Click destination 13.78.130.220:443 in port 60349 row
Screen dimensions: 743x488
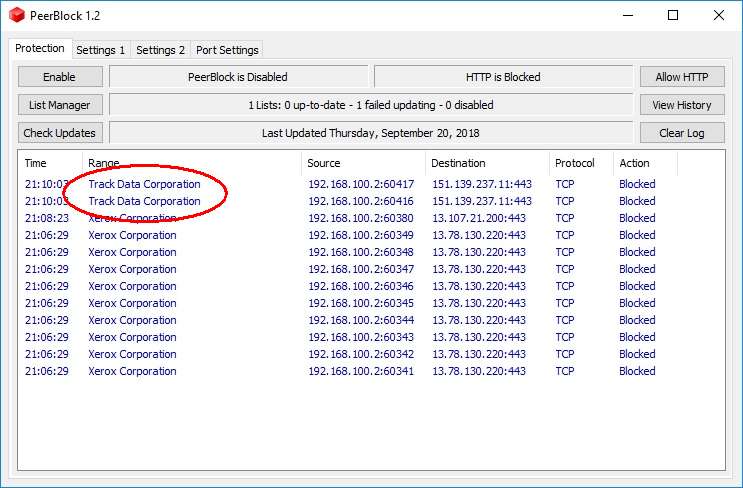479,235
